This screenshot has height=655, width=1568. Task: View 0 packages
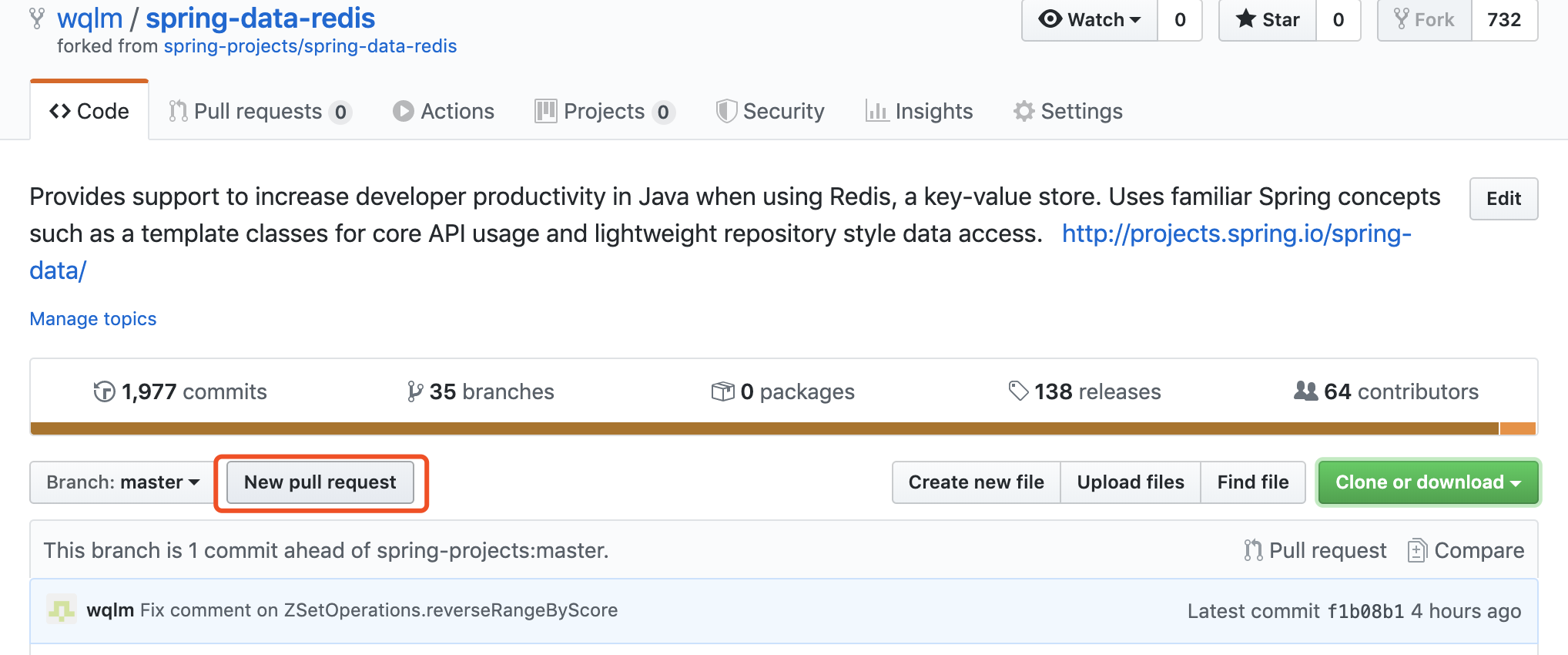(783, 391)
